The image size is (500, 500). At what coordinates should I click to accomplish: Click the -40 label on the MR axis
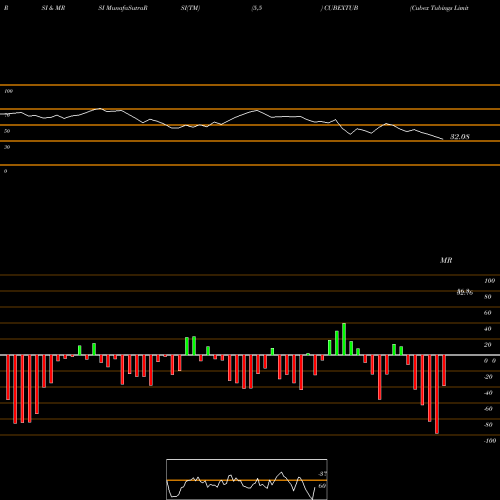click(x=488, y=393)
